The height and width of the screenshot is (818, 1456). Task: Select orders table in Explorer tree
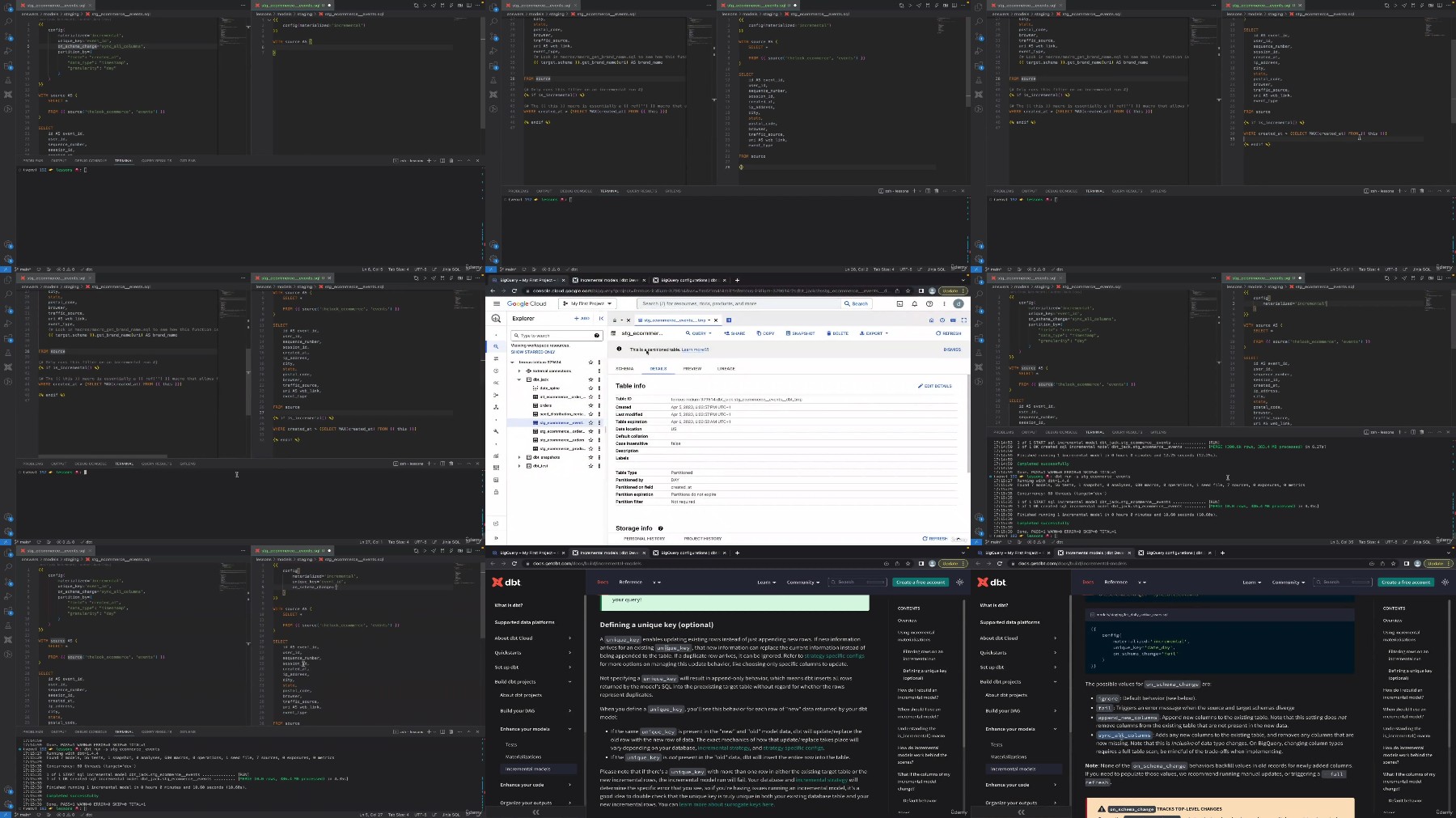tap(546, 405)
